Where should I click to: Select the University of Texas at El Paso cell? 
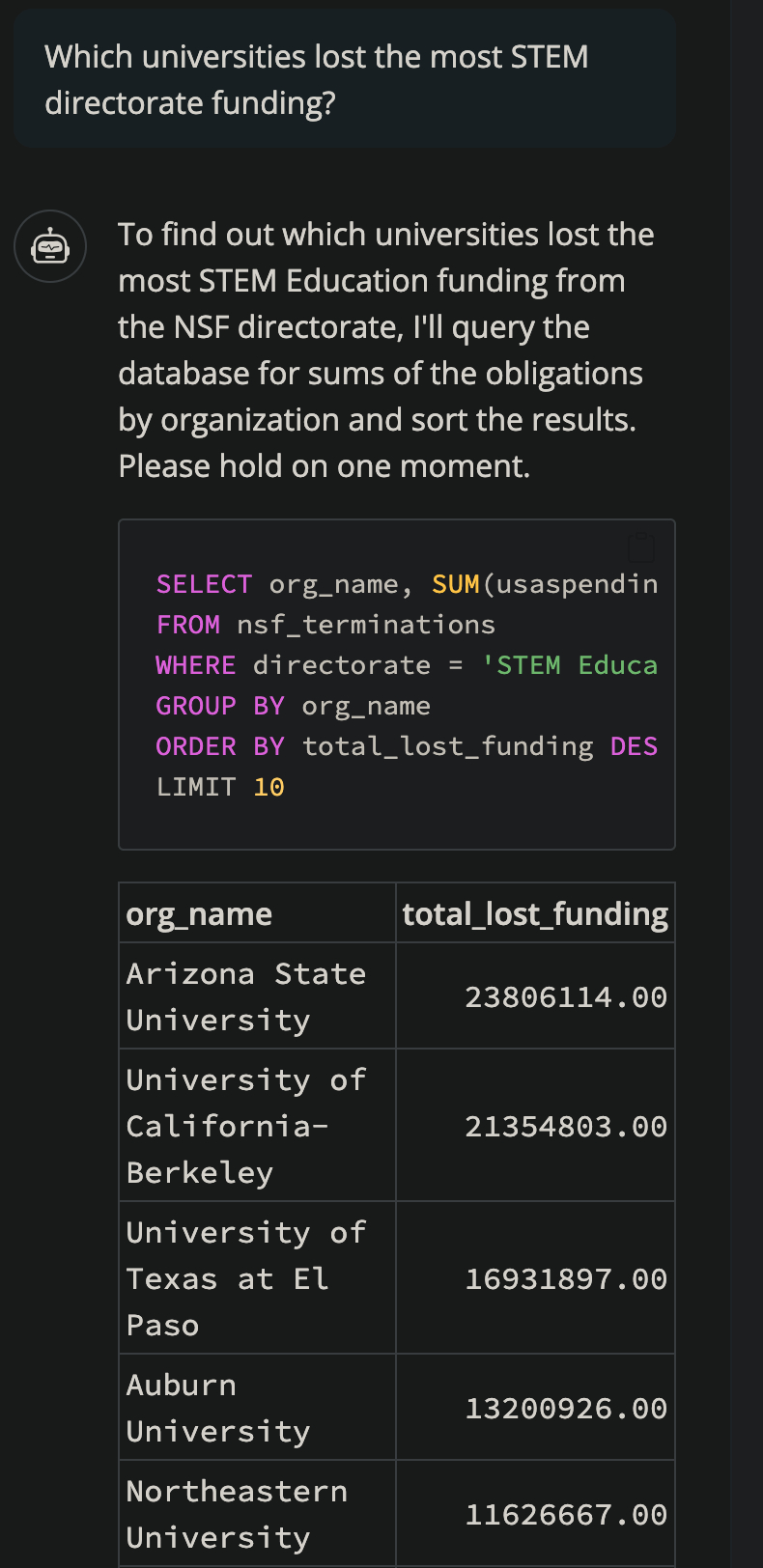pos(246,1278)
